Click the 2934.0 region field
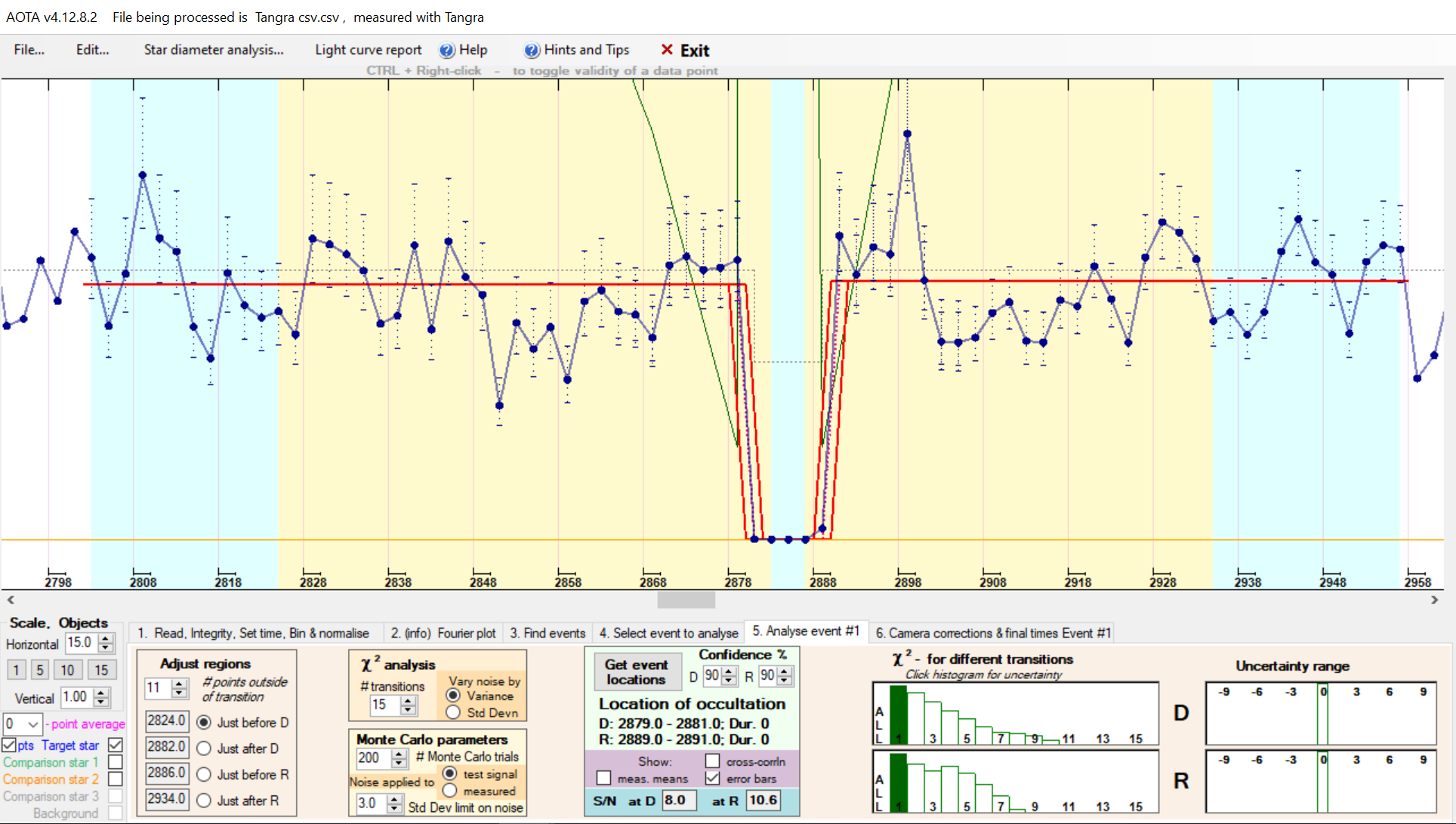 point(167,799)
